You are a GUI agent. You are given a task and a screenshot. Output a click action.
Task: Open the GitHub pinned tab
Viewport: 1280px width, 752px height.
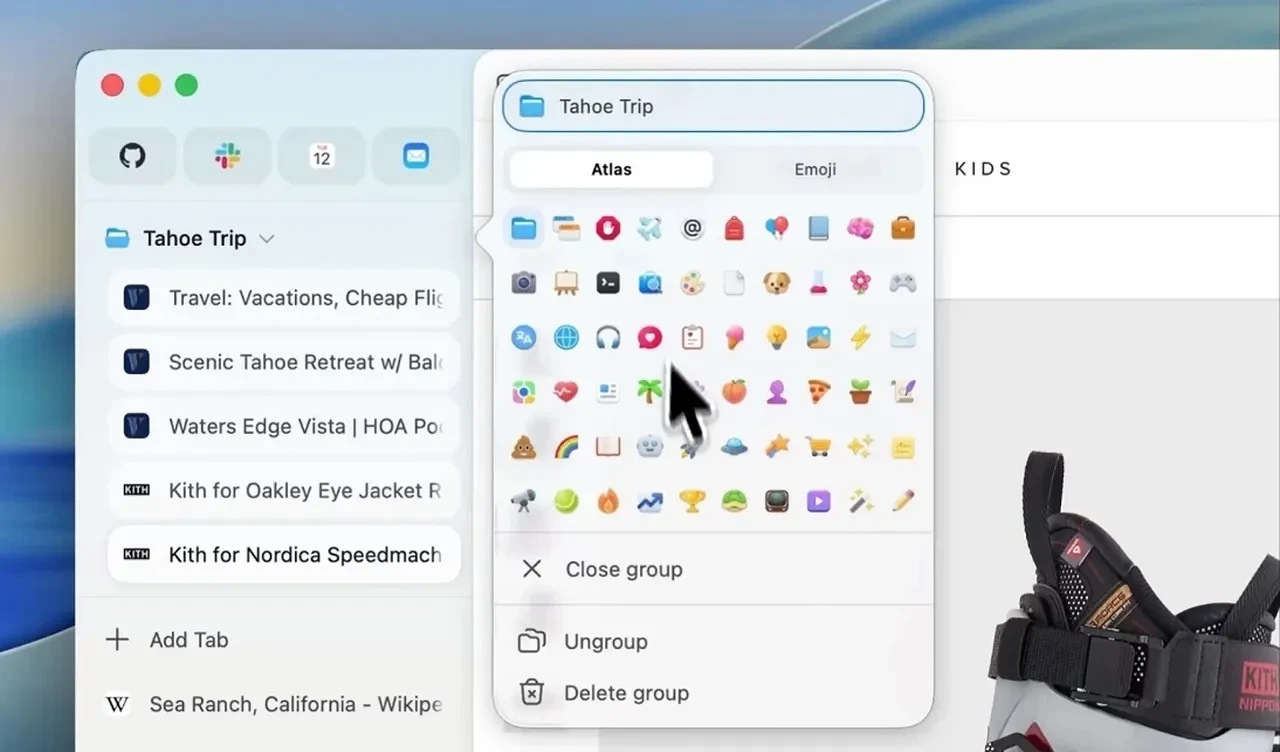click(132, 156)
